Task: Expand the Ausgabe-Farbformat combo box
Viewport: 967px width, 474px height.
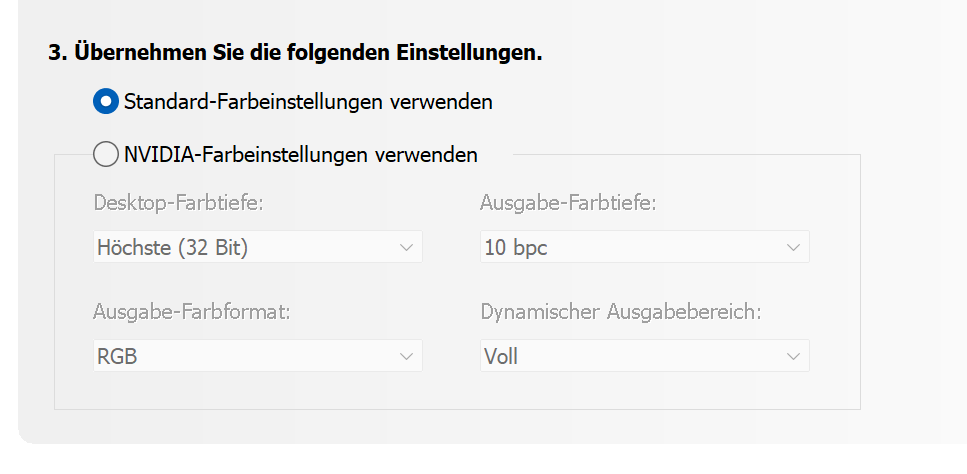Action: (x=257, y=356)
